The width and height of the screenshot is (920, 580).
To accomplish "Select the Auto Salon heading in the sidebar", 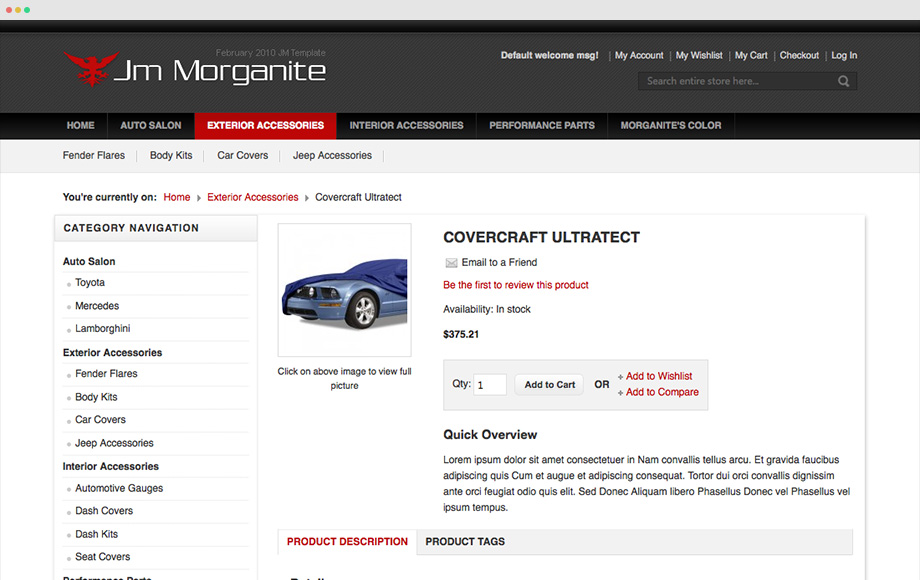I will coord(89,262).
